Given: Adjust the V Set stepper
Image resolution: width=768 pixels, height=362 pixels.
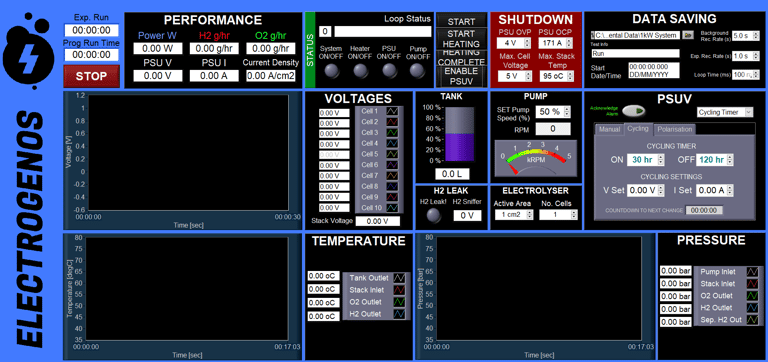Looking at the screenshot, I should 660,191.
